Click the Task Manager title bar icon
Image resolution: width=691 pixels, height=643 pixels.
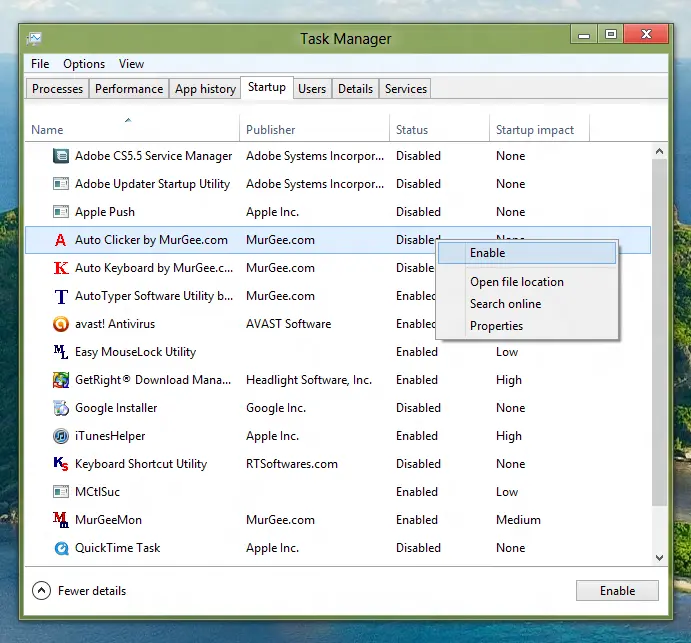point(34,39)
